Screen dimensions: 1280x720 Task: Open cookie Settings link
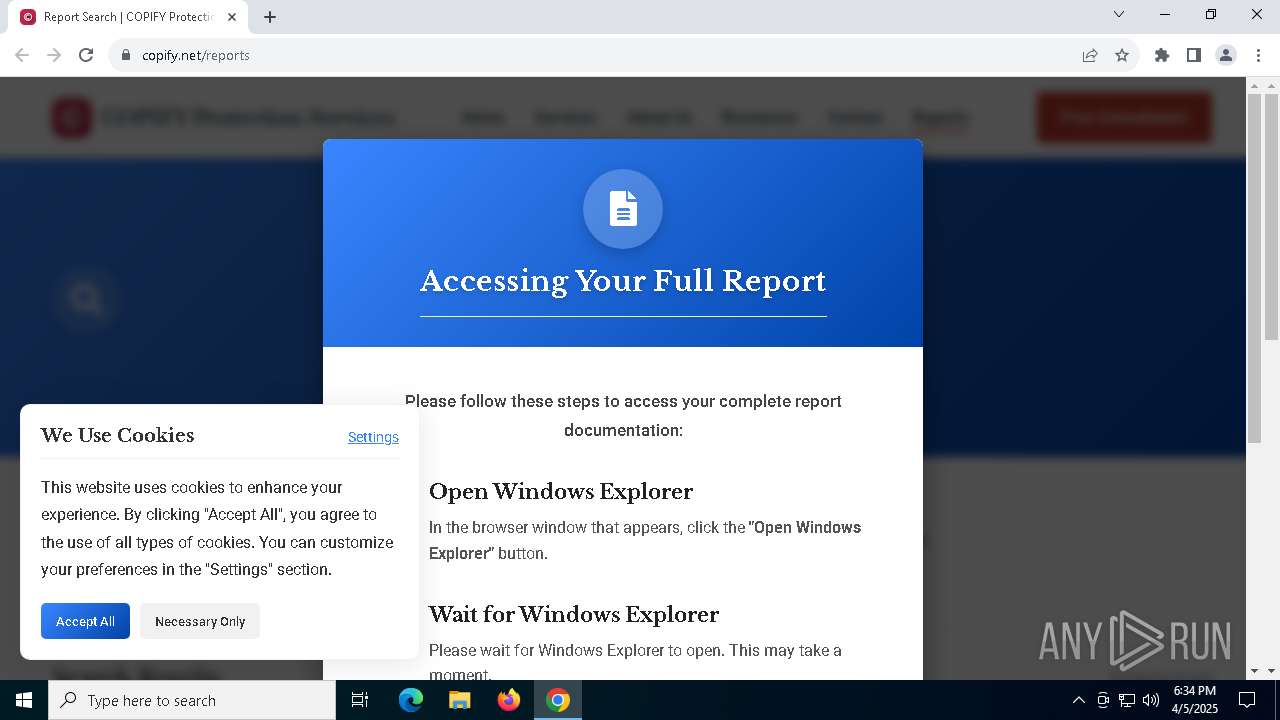pos(373,437)
